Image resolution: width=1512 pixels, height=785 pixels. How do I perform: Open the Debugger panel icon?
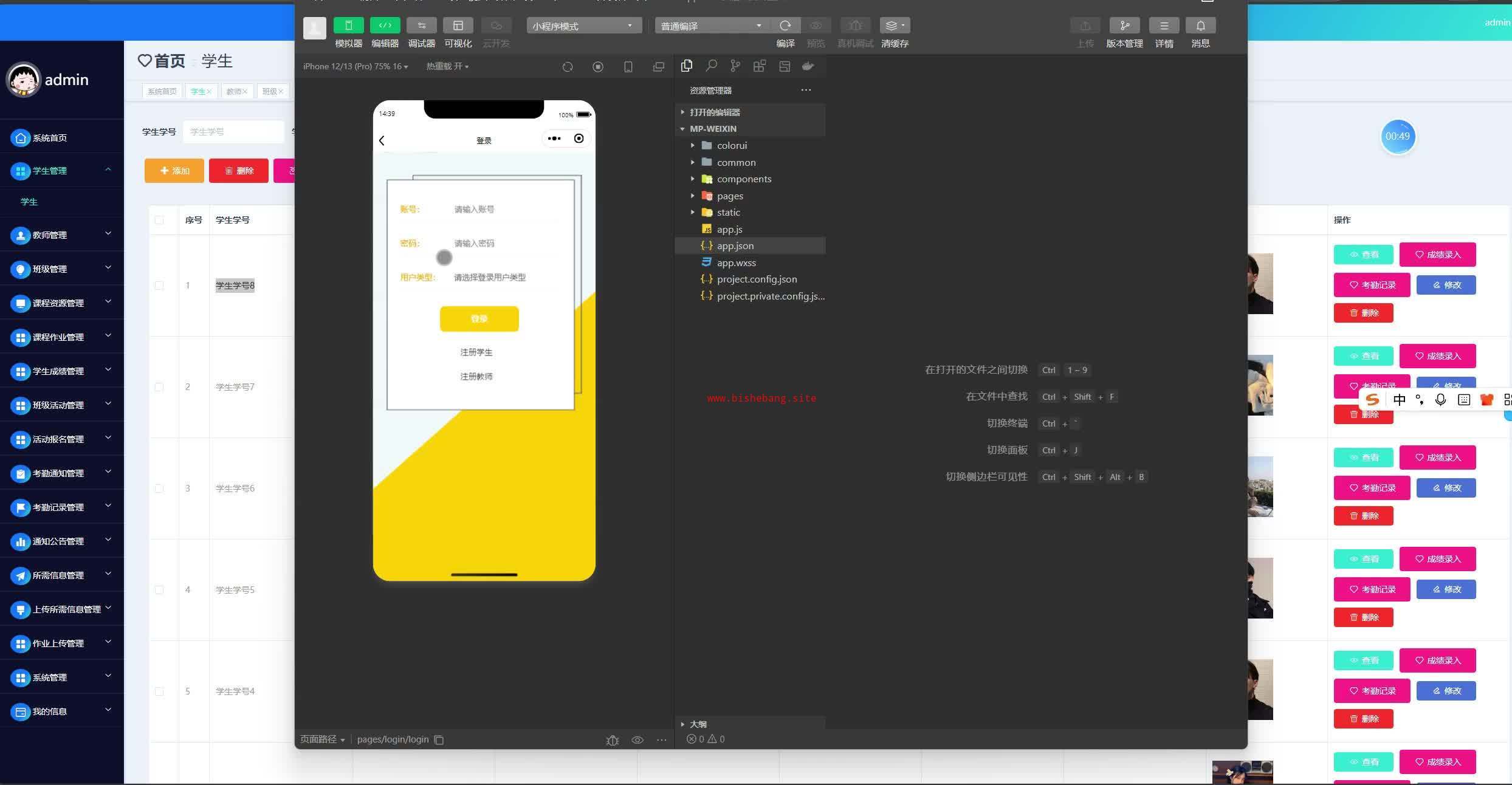click(421, 26)
